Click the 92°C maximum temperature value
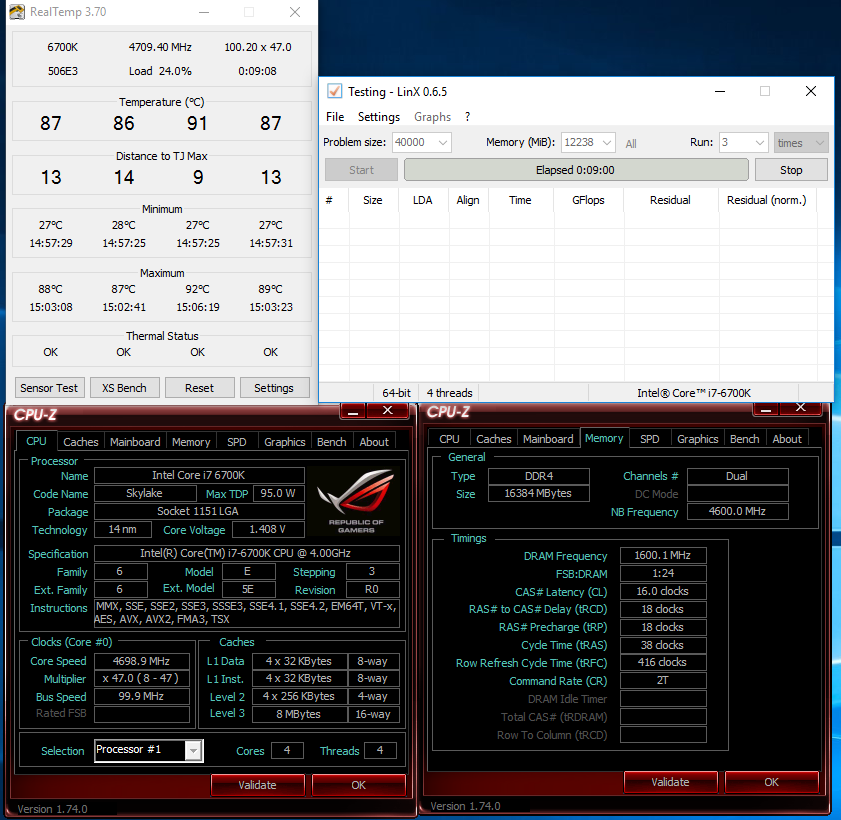 click(197, 289)
